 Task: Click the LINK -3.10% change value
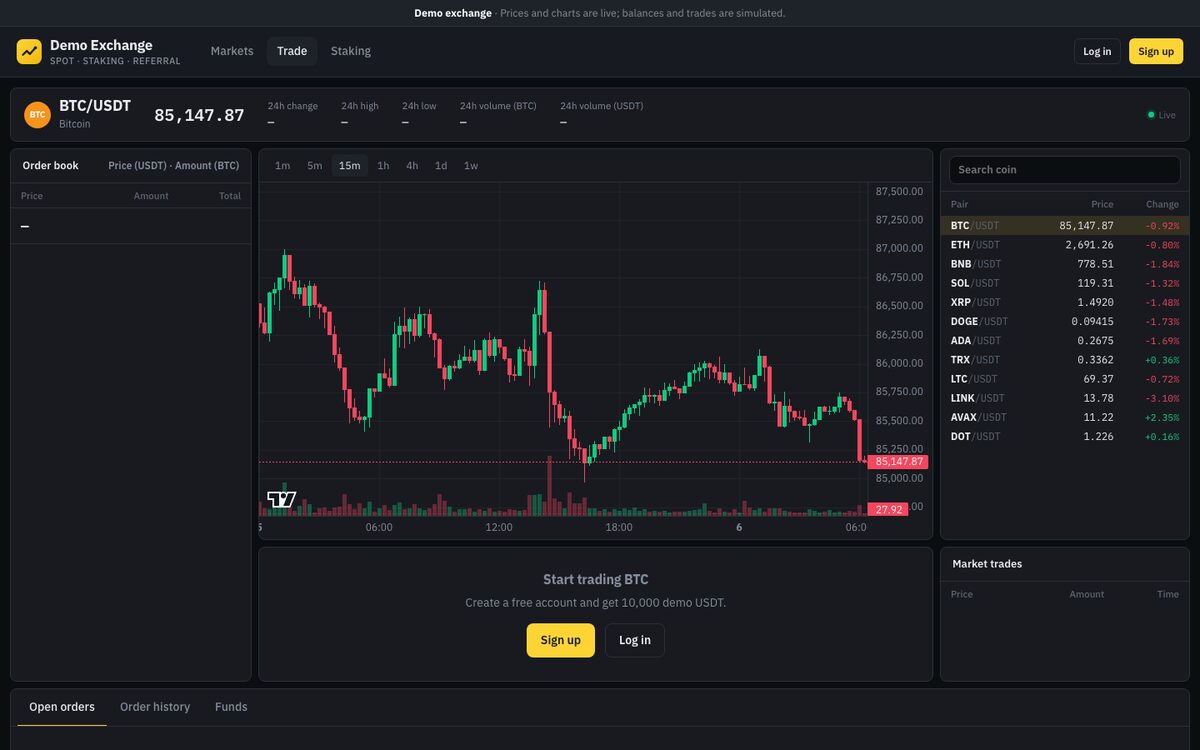pyautogui.click(x=1164, y=398)
